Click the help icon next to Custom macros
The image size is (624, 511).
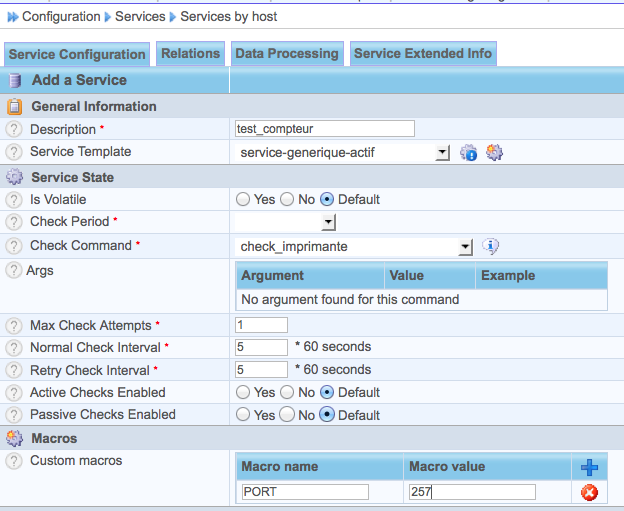tap(14, 461)
